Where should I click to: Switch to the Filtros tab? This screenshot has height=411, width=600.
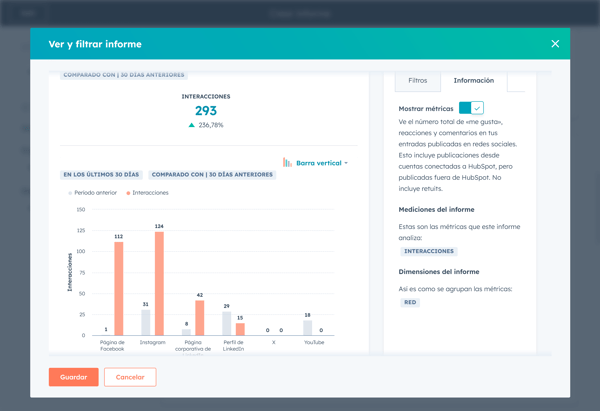[x=417, y=80]
